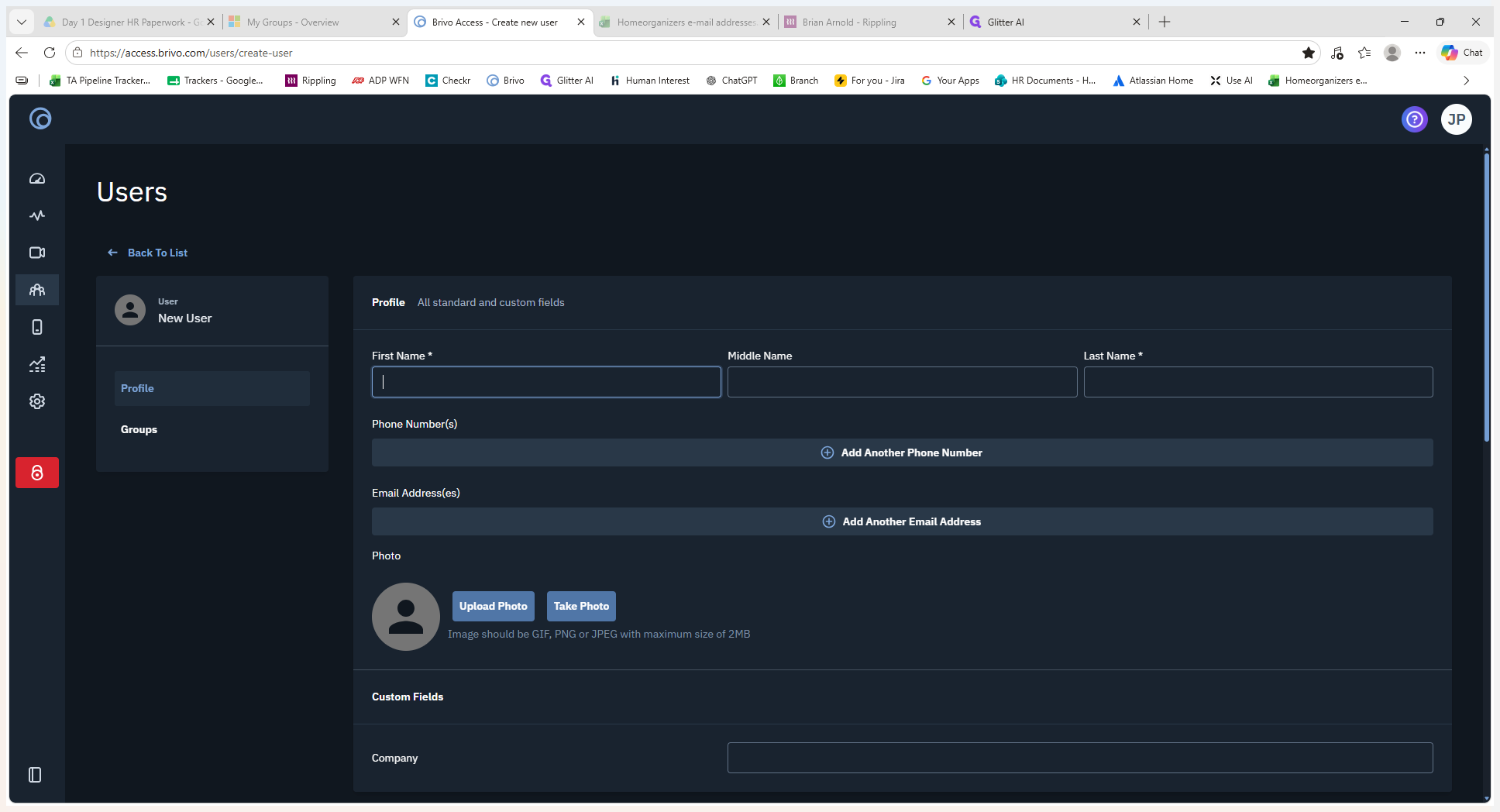The image size is (1500, 812).
Task: Open the purple help question mark icon
Action: 1415,119
